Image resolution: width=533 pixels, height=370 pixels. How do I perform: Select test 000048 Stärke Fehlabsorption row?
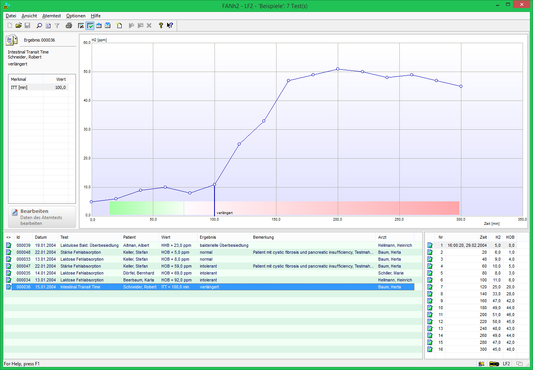[x=210, y=252]
